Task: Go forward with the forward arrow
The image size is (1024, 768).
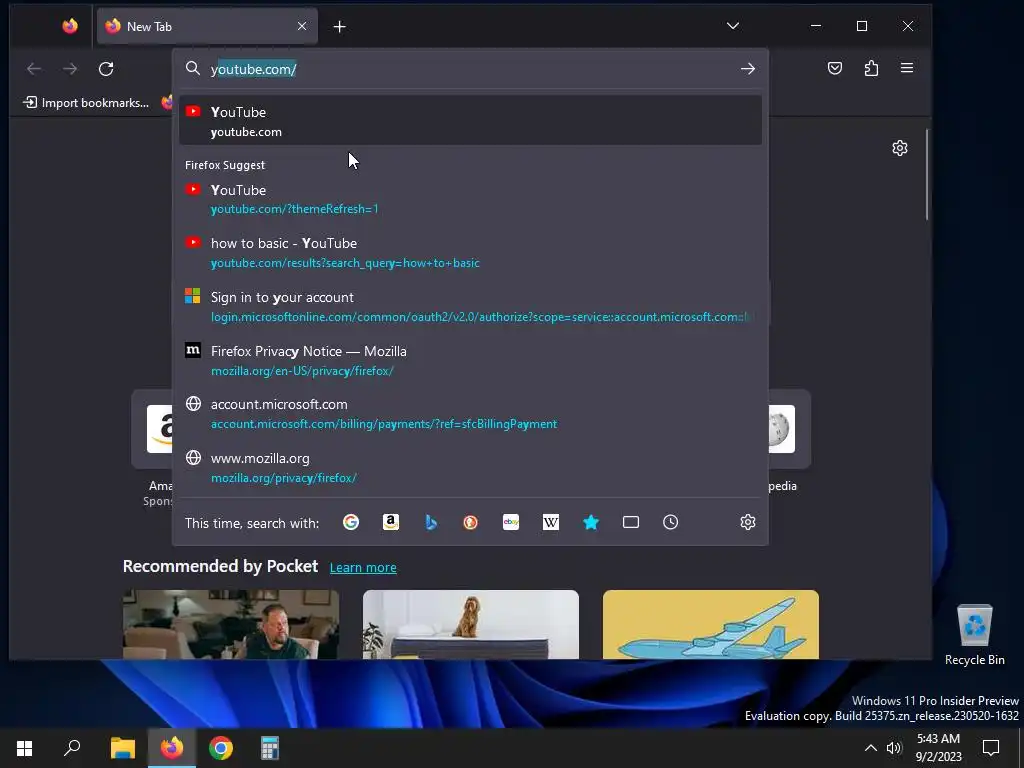Action: [x=70, y=69]
